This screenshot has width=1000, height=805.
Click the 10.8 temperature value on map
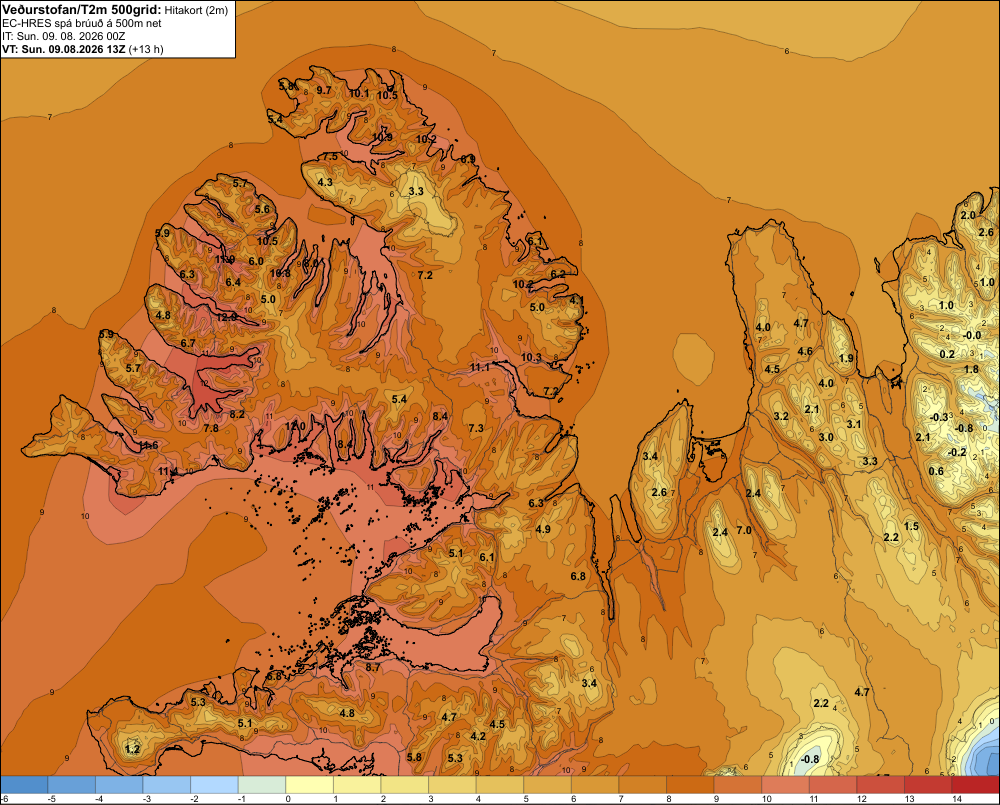pyautogui.click(x=280, y=273)
